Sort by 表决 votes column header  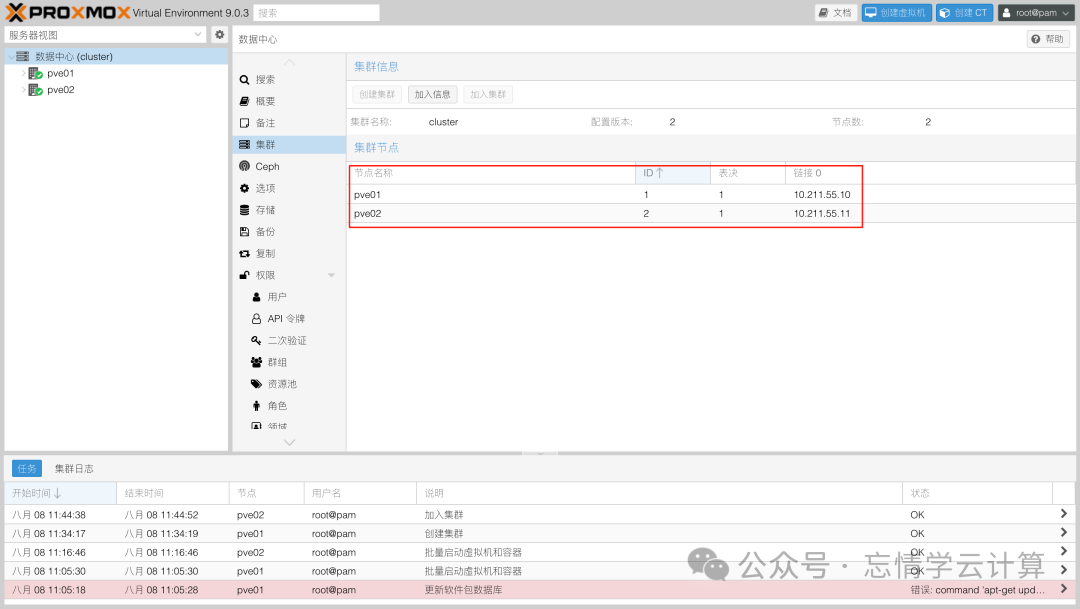(x=747, y=173)
